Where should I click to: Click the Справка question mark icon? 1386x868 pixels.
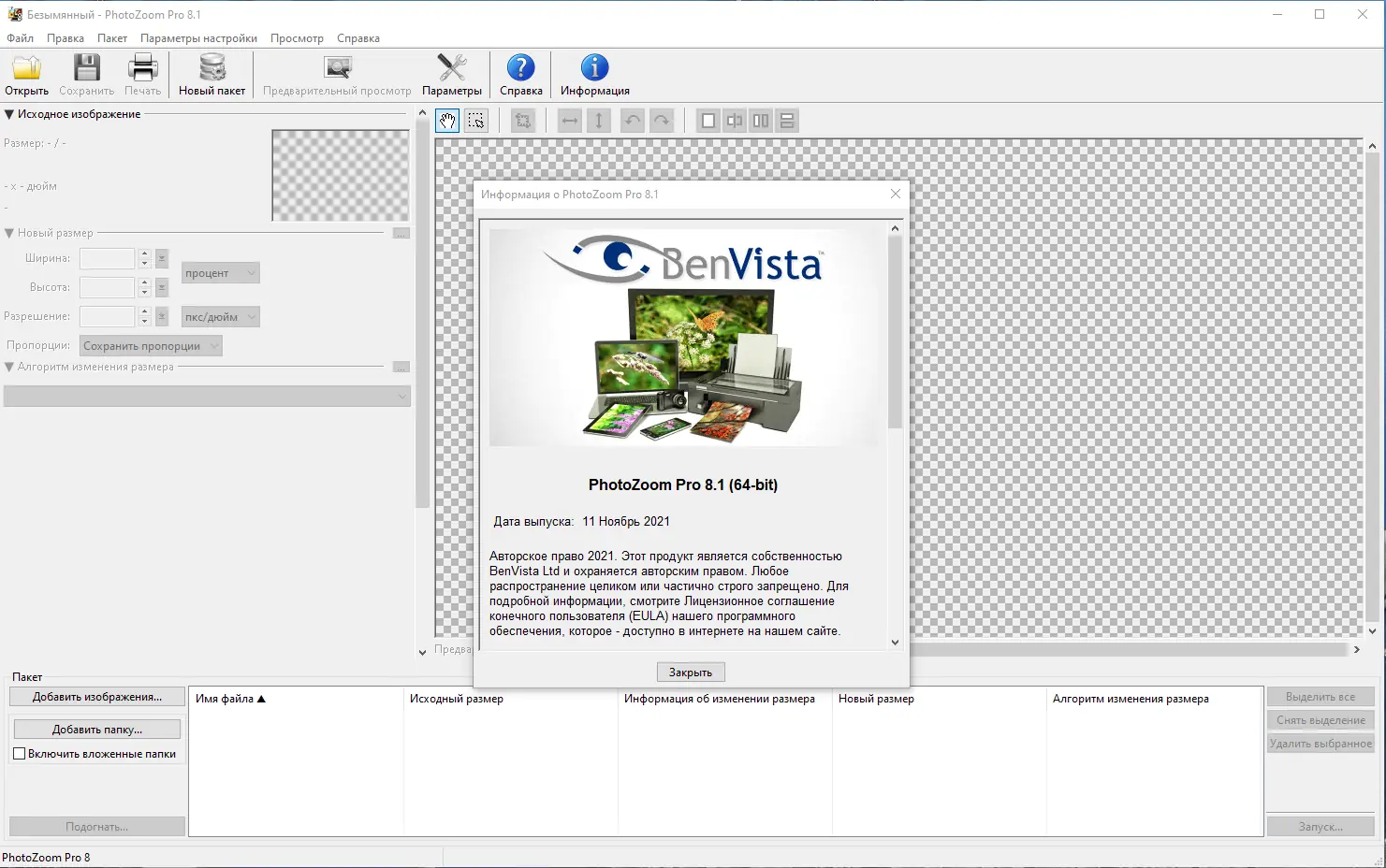(x=521, y=68)
